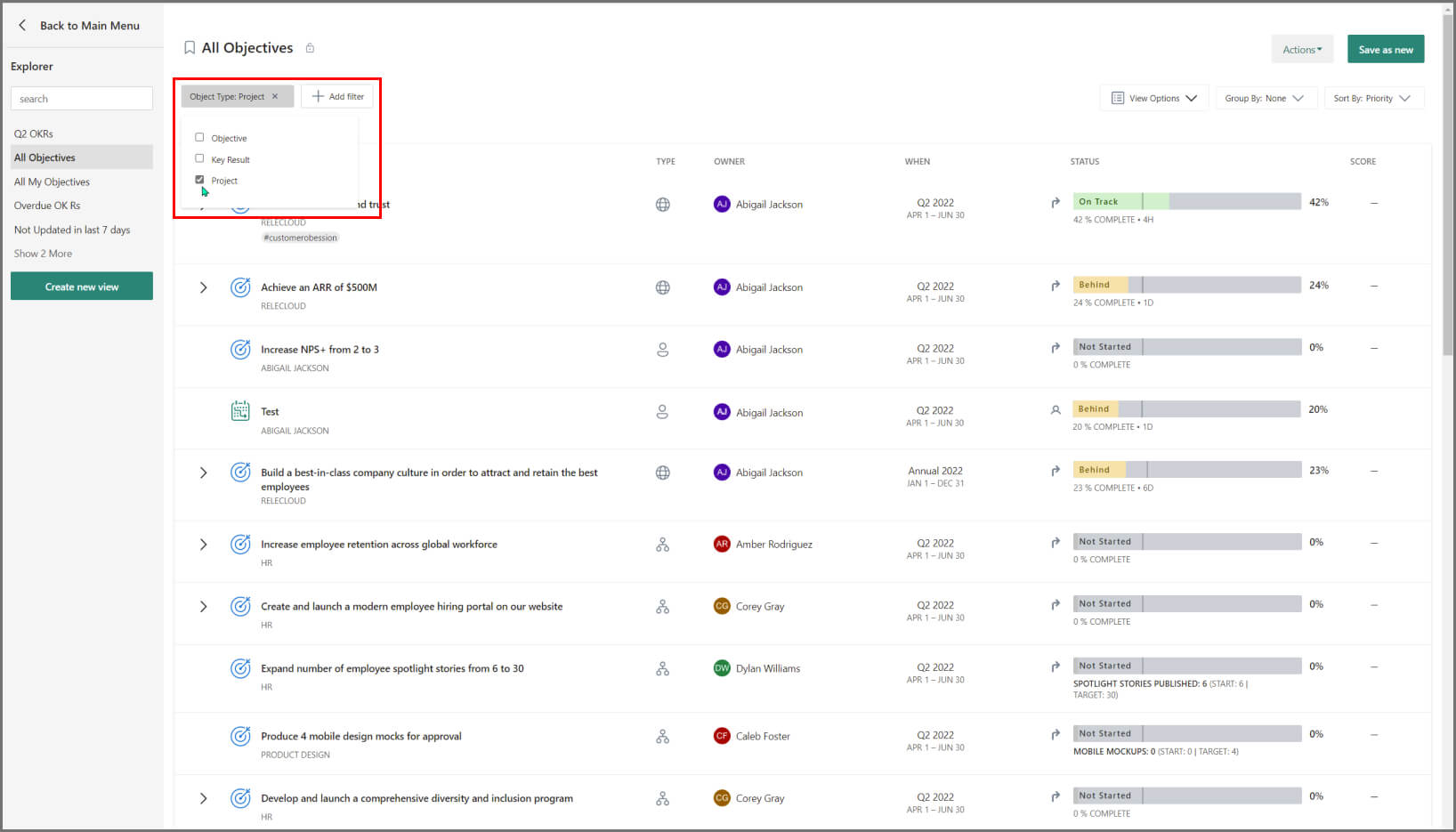Image resolution: width=1456 pixels, height=832 pixels.
Task: Uncheck the Project filter checkbox
Action: (x=199, y=180)
